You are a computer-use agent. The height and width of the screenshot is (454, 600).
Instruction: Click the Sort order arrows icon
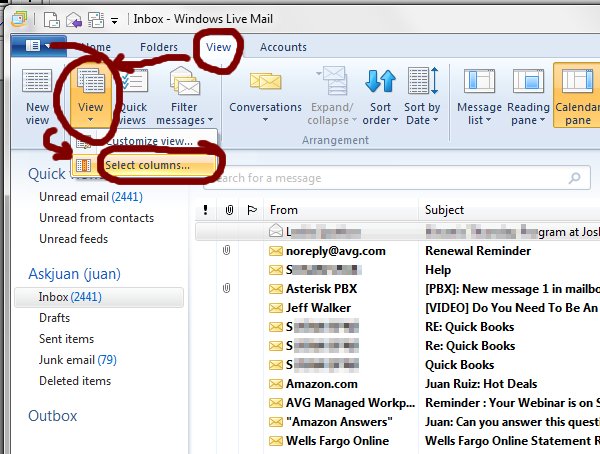(x=380, y=81)
